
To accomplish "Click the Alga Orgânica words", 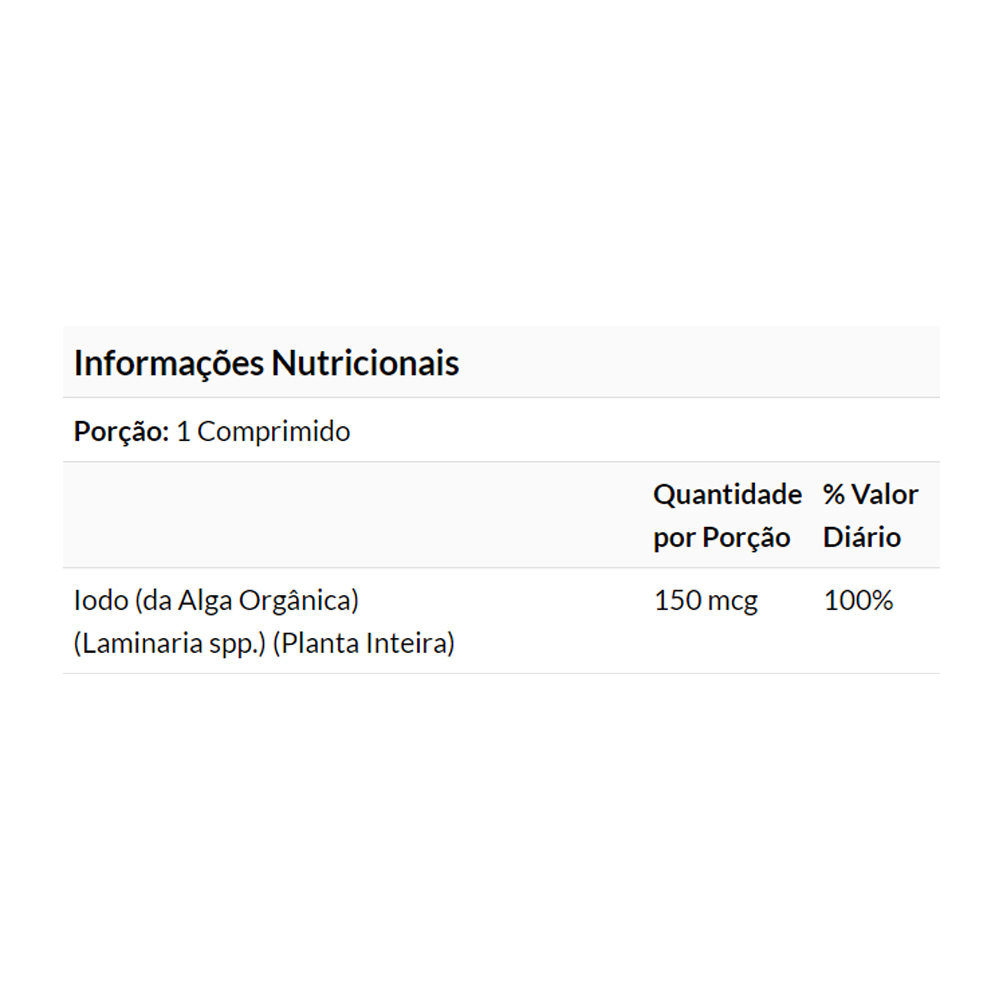I will 263,602.
